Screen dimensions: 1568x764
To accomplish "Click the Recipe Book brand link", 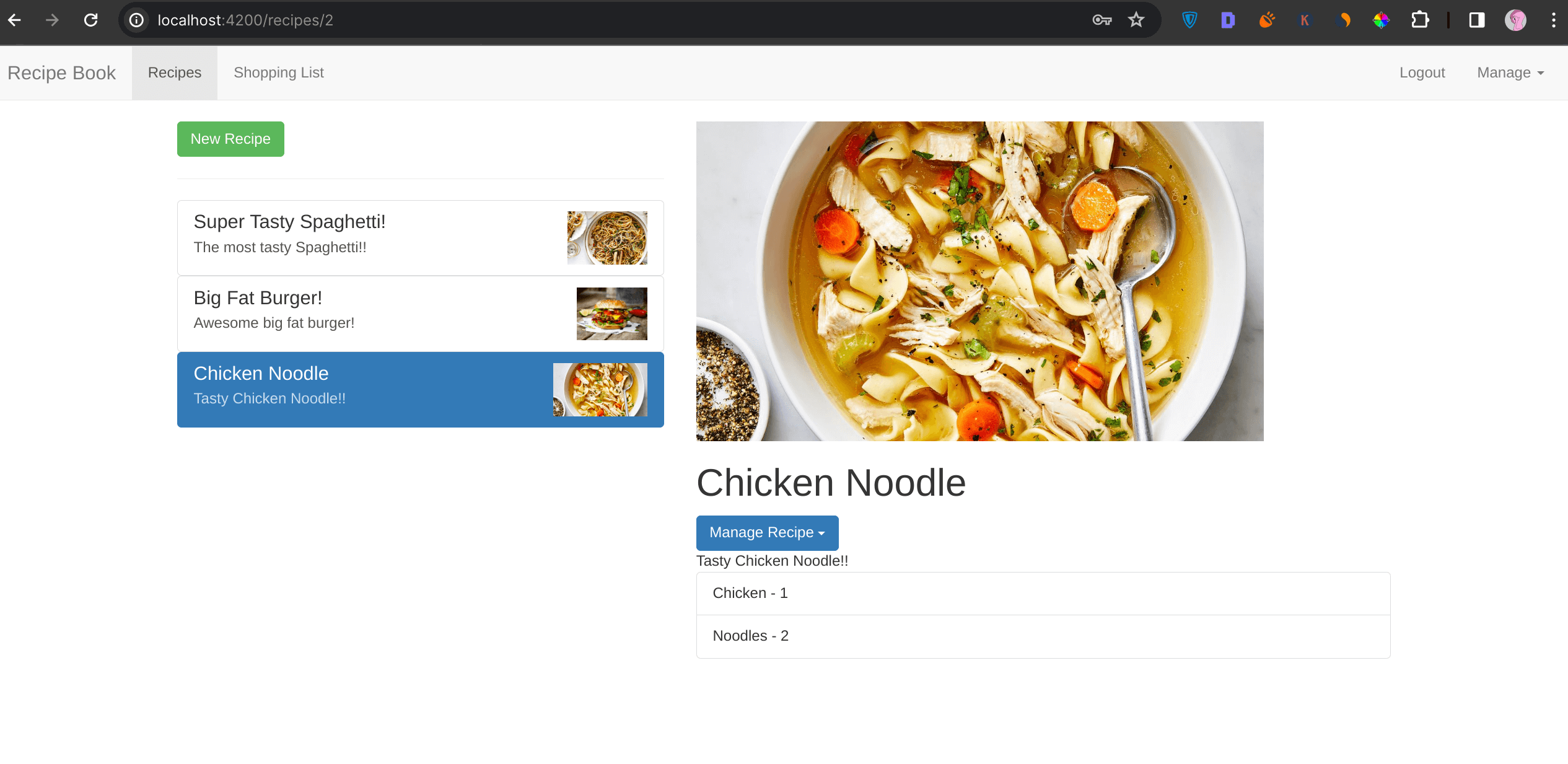I will [x=61, y=72].
